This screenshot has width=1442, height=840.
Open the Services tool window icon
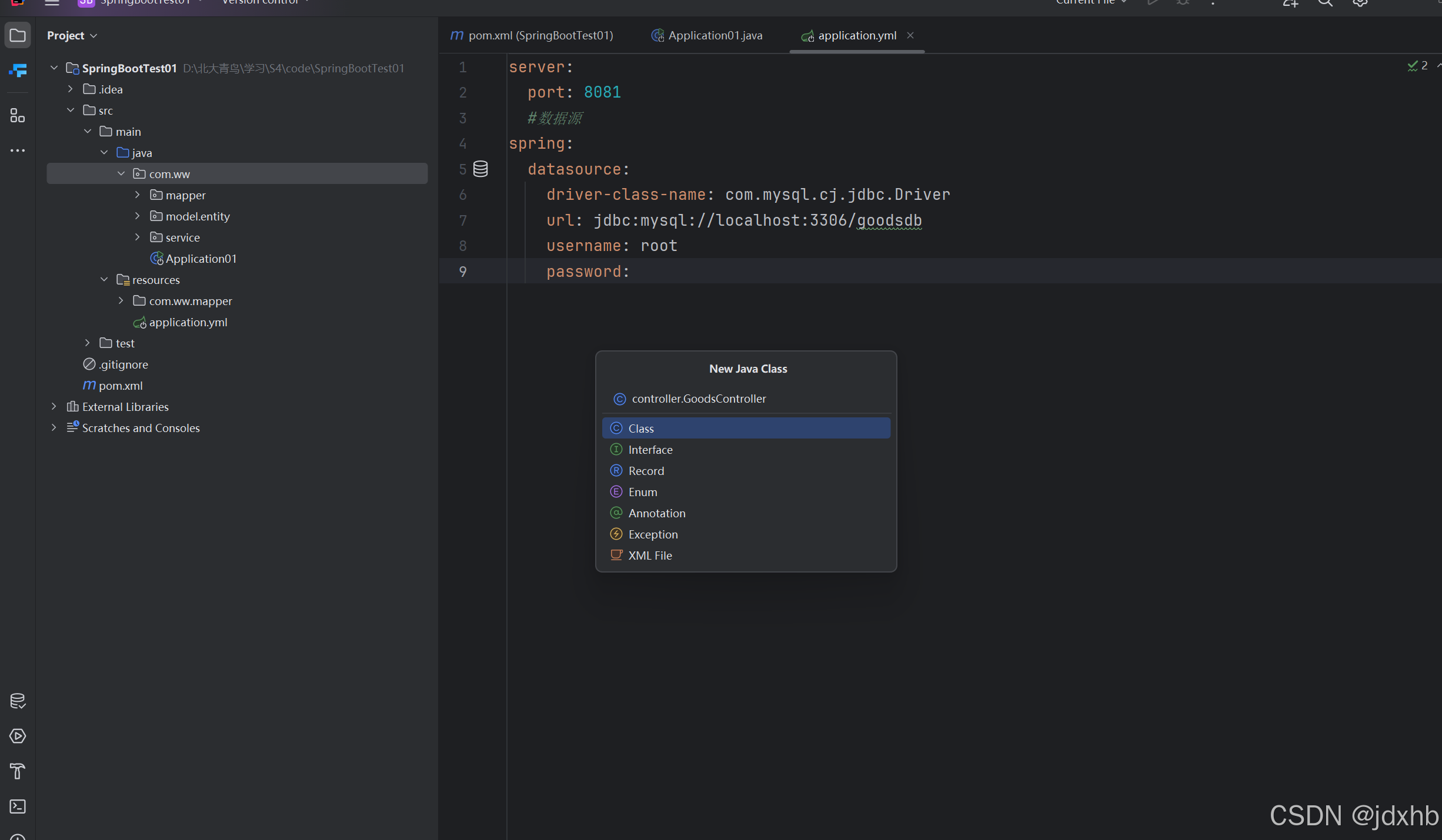pyautogui.click(x=18, y=736)
